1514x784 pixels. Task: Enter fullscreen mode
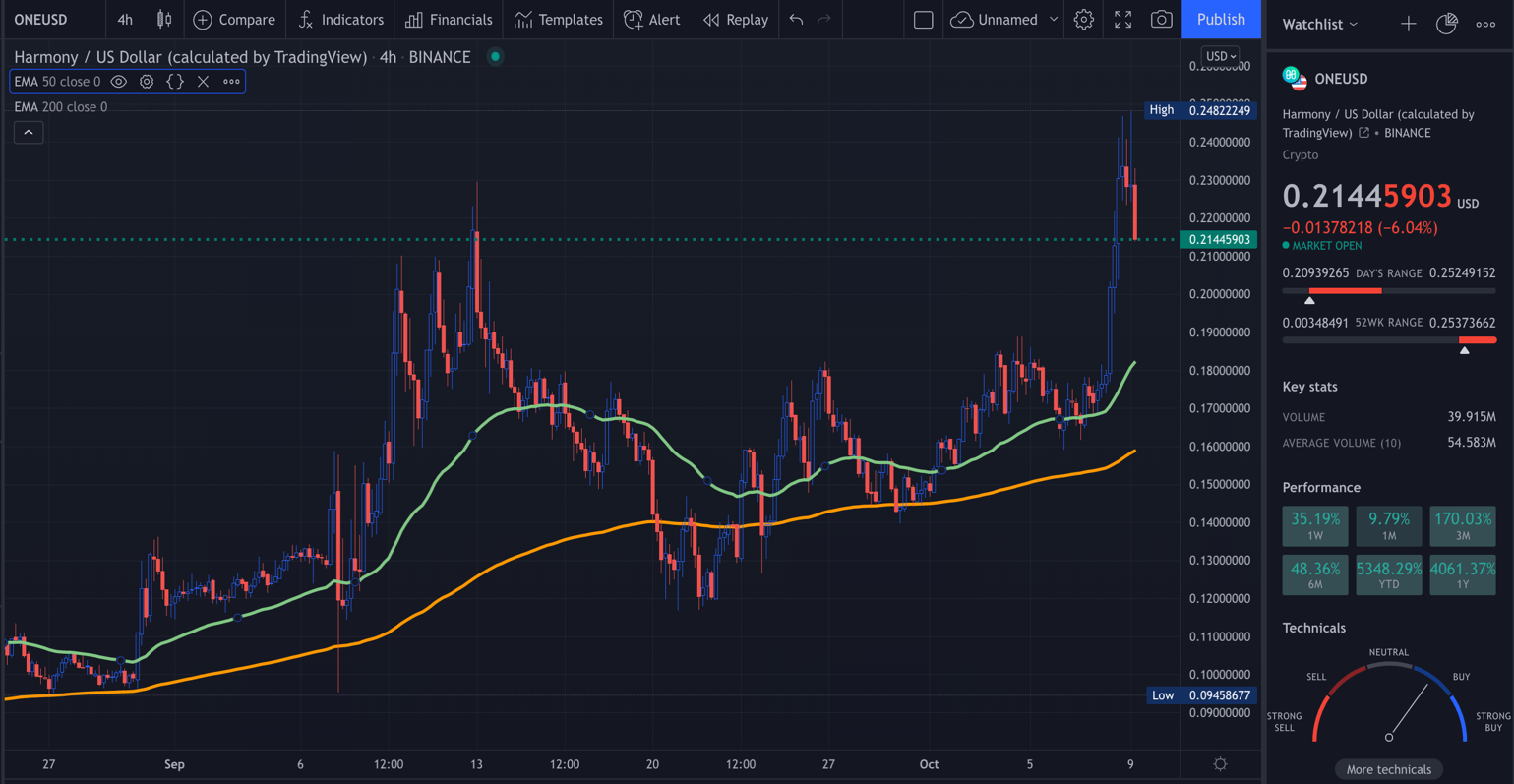[1123, 20]
